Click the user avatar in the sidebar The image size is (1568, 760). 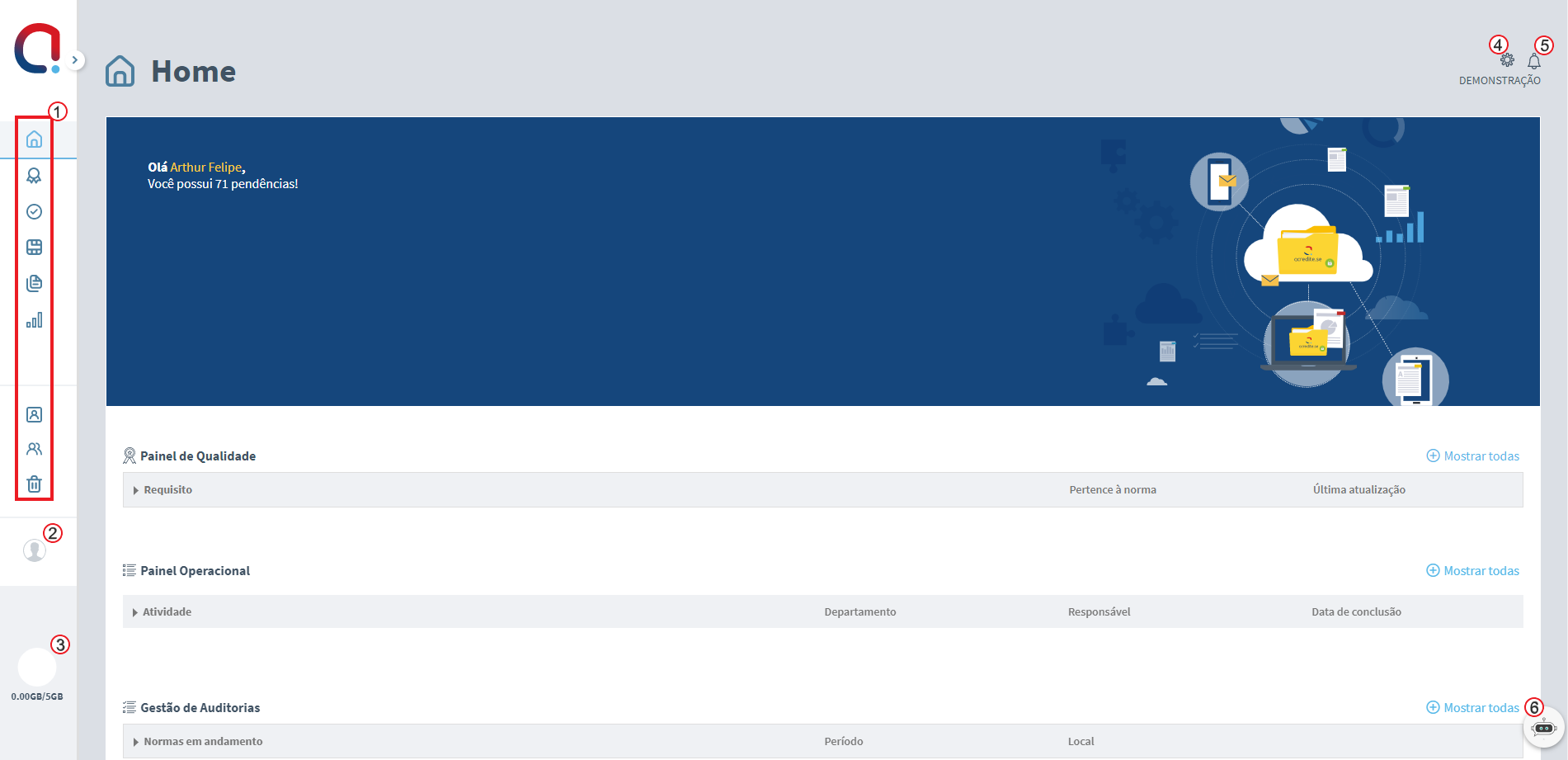point(35,550)
